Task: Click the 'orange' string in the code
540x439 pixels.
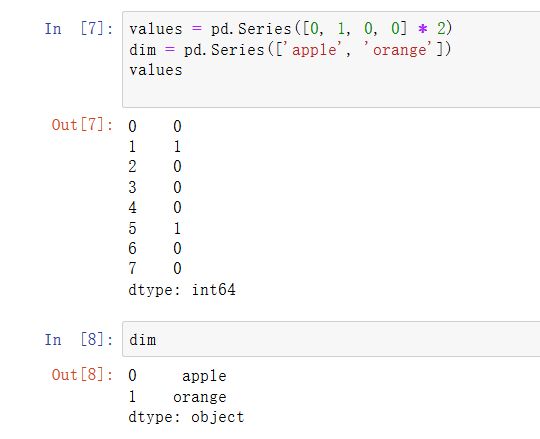Action: click(399, 50)
